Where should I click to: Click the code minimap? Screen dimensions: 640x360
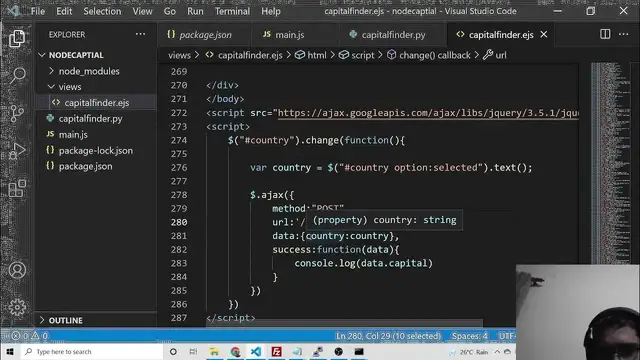(x=610, y=163)
